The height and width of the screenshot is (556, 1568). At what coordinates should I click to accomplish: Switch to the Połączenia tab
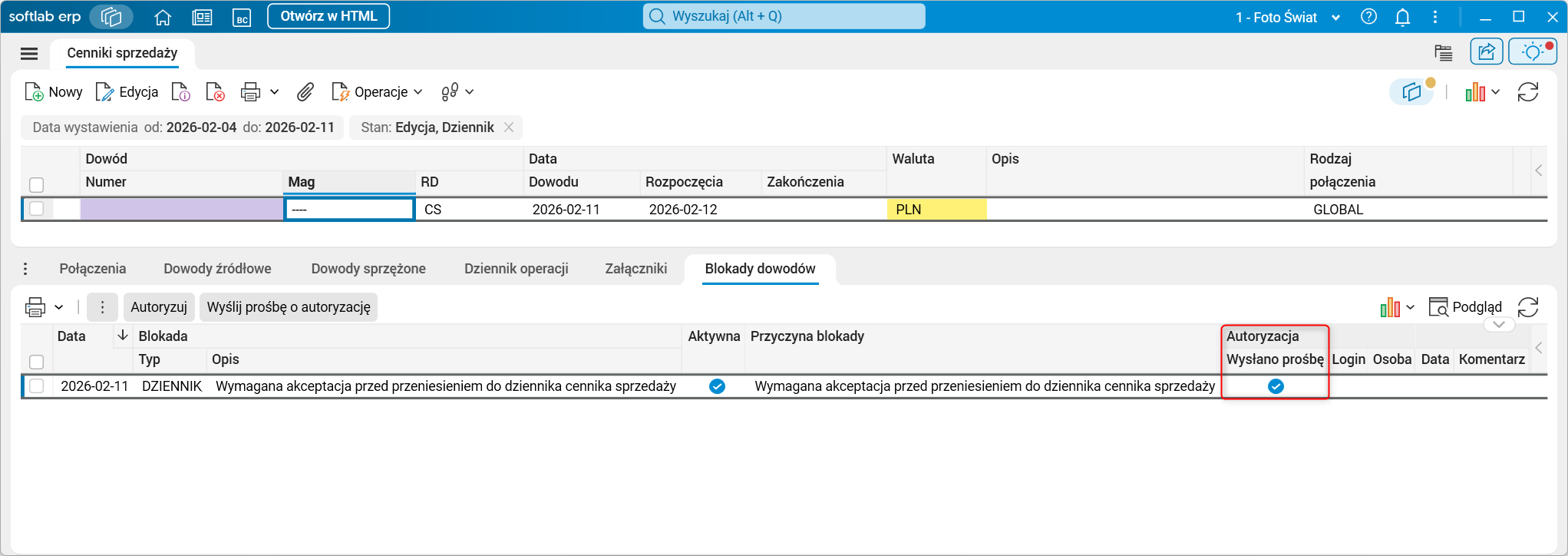(x=93, y=269)
